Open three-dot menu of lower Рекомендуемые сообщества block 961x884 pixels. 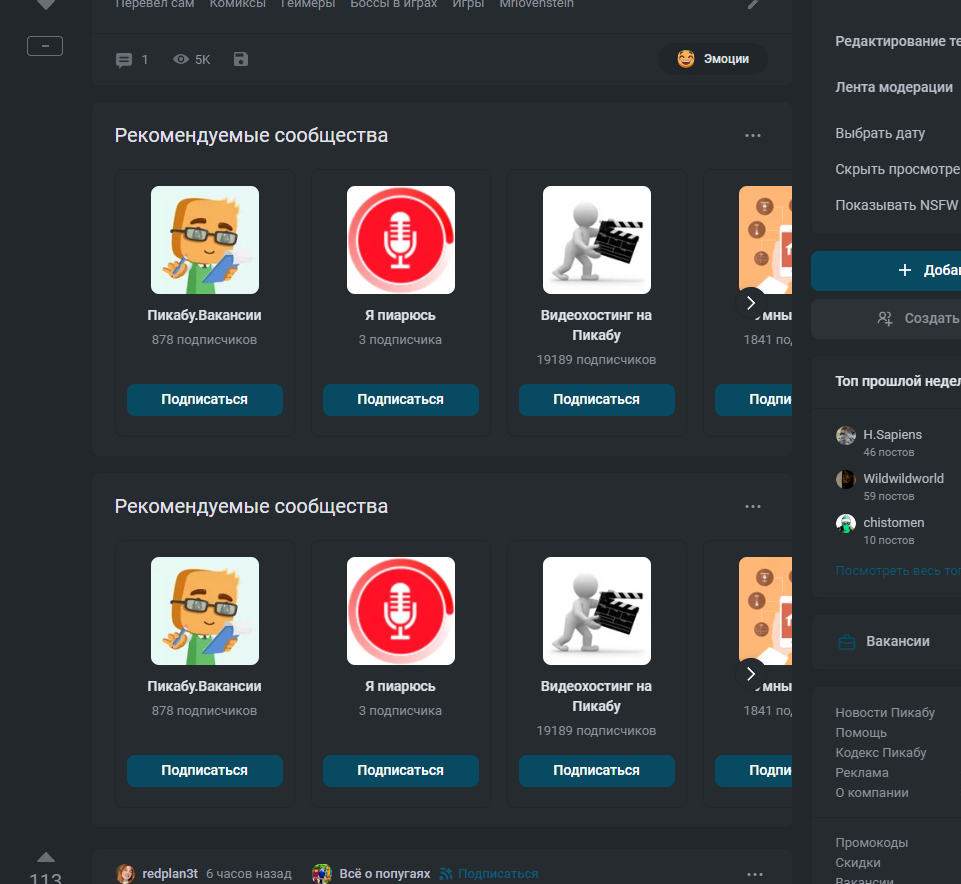coord(753,507)
